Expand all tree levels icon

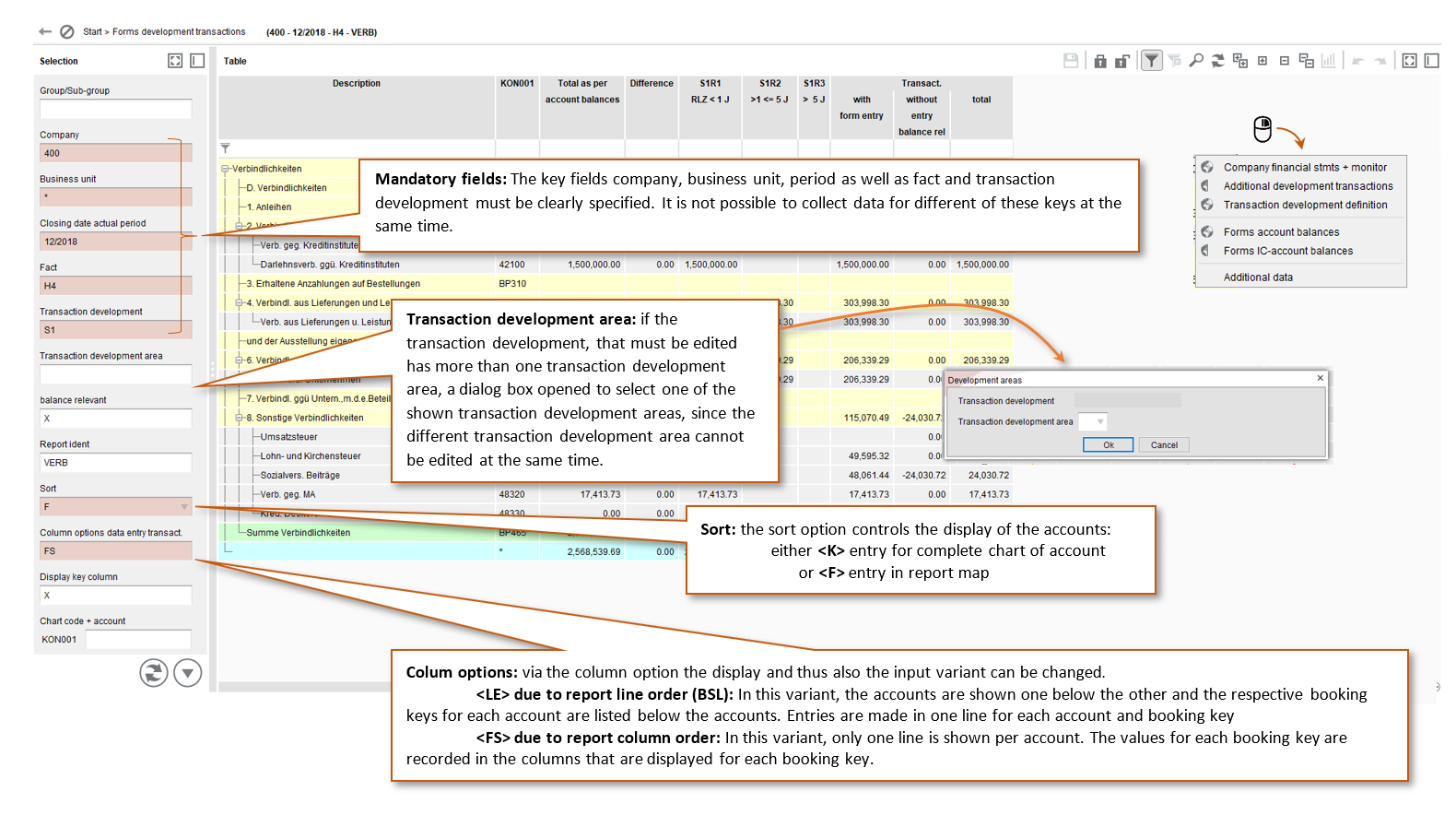(x=1240, y=61)
